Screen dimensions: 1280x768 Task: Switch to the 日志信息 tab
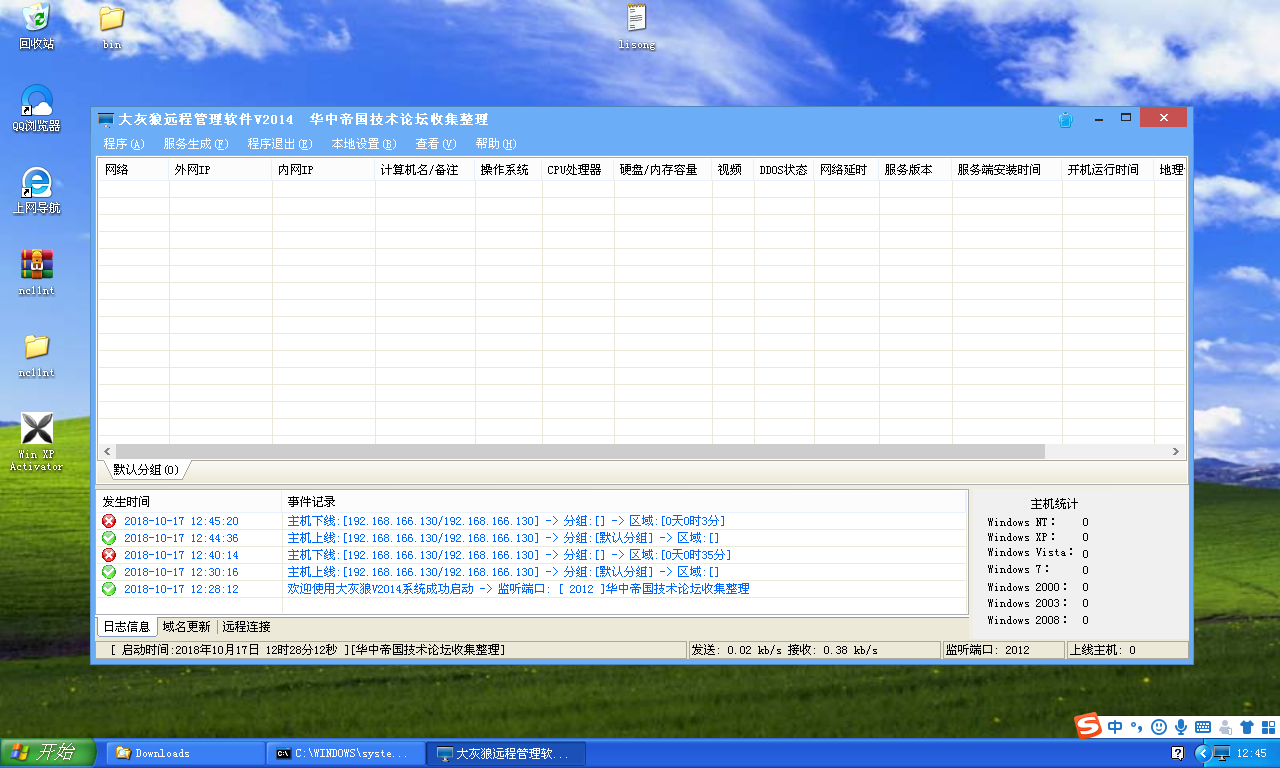tap(127, 627)
